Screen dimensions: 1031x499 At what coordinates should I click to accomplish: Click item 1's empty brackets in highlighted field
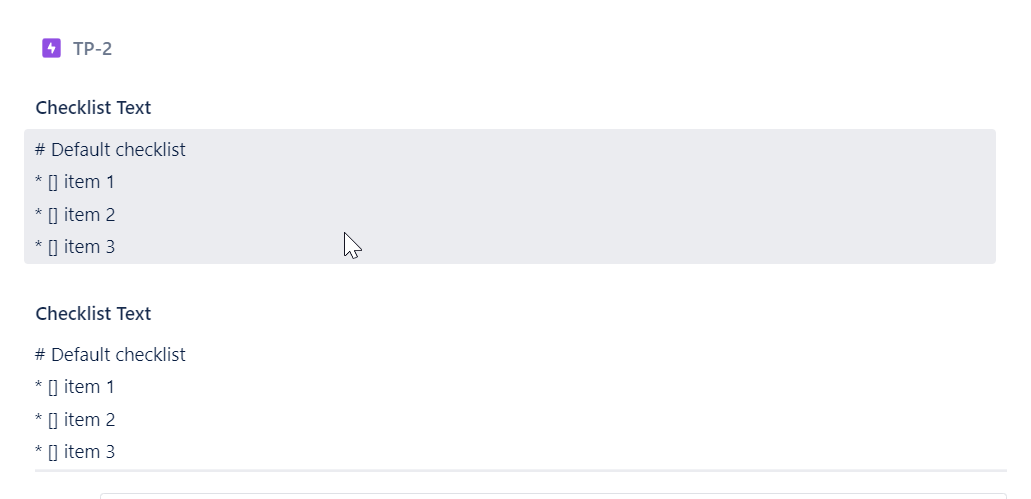coord(53,182)
